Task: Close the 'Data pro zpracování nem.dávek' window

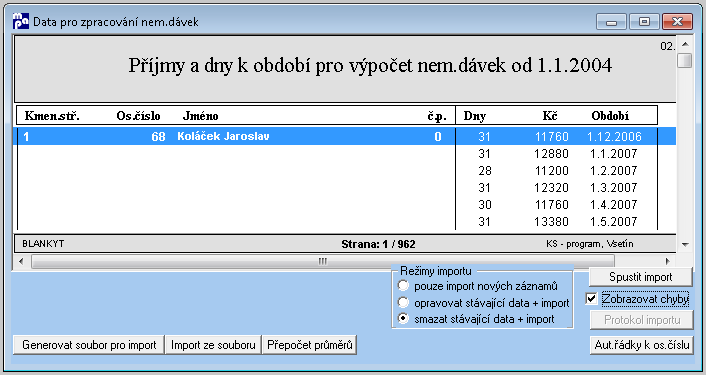Action: pyautogui.click(x=677, y=22)
